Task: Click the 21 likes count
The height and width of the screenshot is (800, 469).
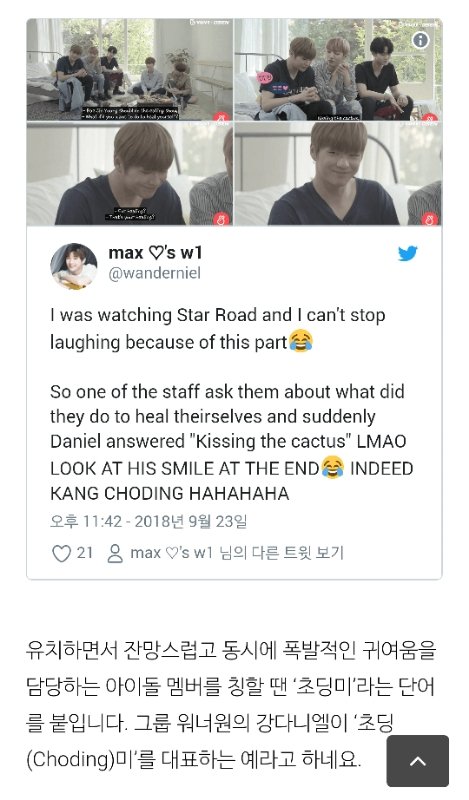Action: pyautogui.click(x=85, y=553)
